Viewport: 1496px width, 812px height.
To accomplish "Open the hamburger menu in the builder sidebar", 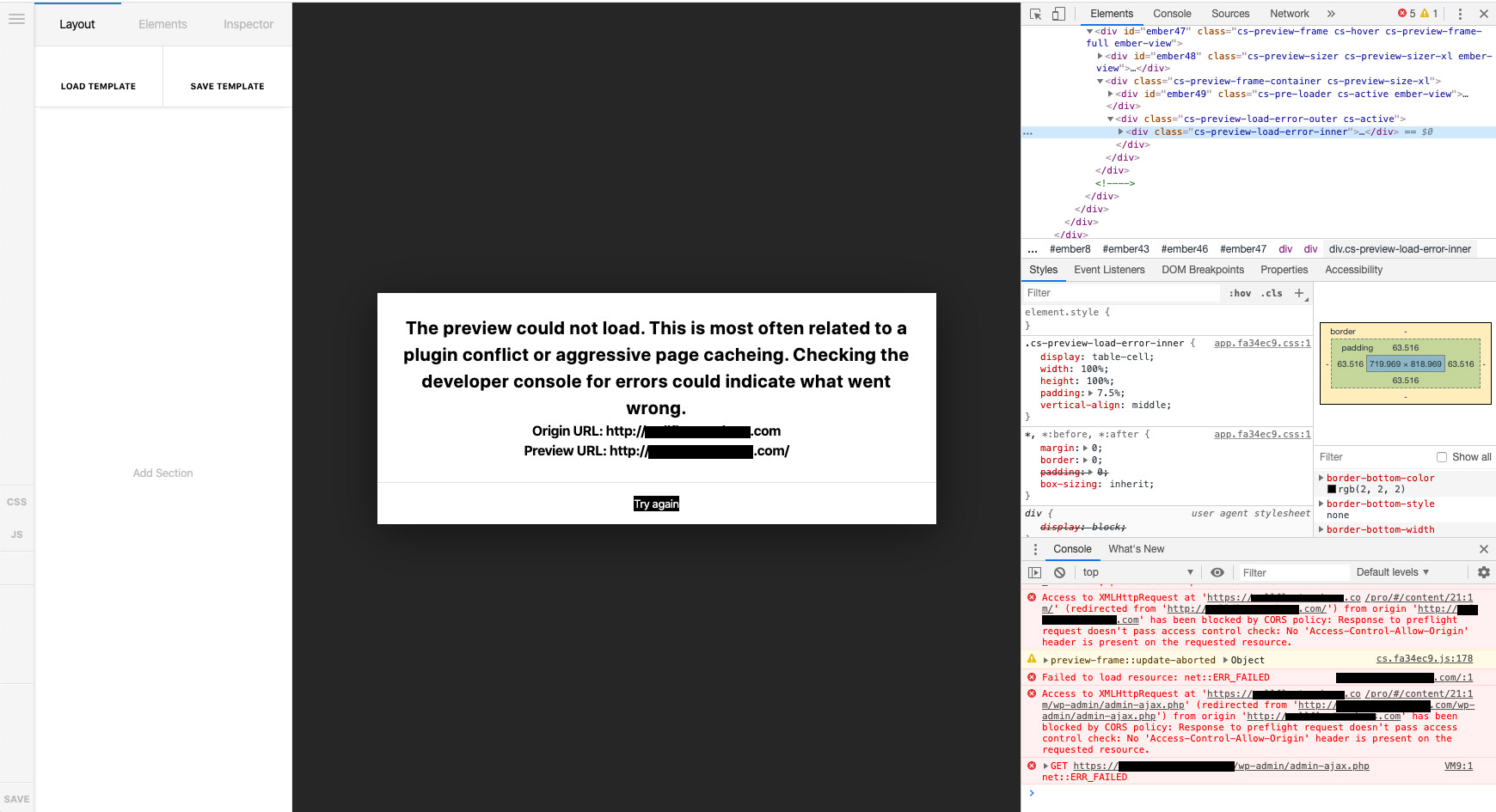I will tap(16, 19).
